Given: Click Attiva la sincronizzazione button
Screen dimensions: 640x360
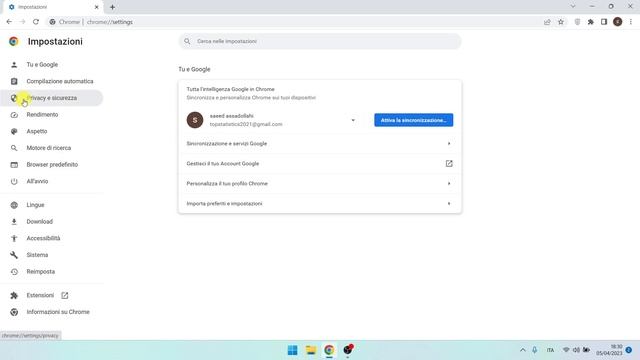Looking at the screenshot, I should tap(413, 120).
